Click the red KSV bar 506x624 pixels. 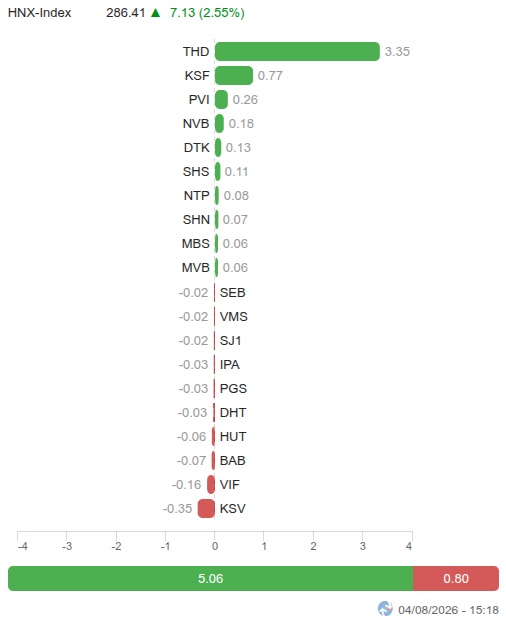[206, 508]
